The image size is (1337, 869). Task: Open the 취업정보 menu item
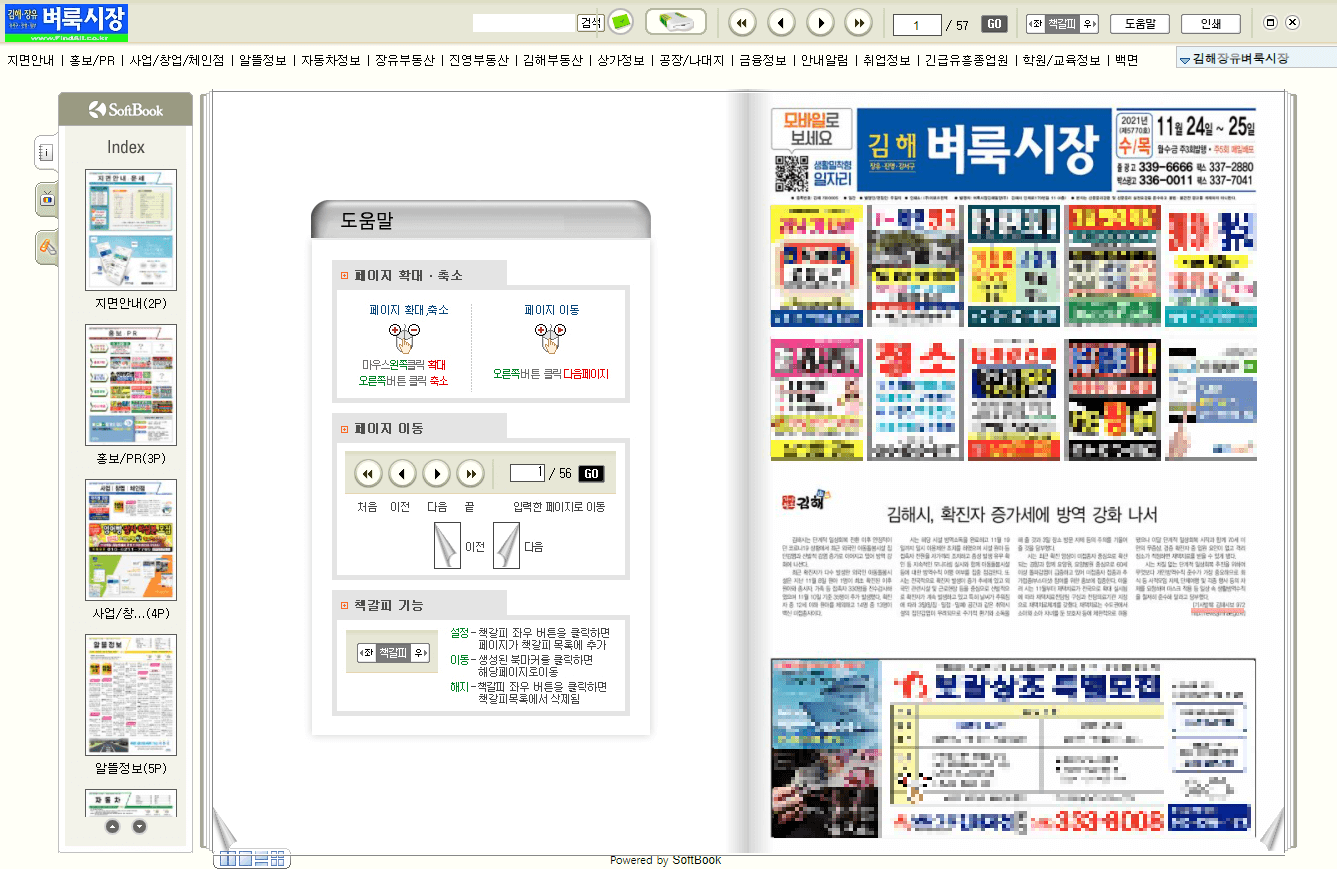pyautogui.click(x=887, y=60)
